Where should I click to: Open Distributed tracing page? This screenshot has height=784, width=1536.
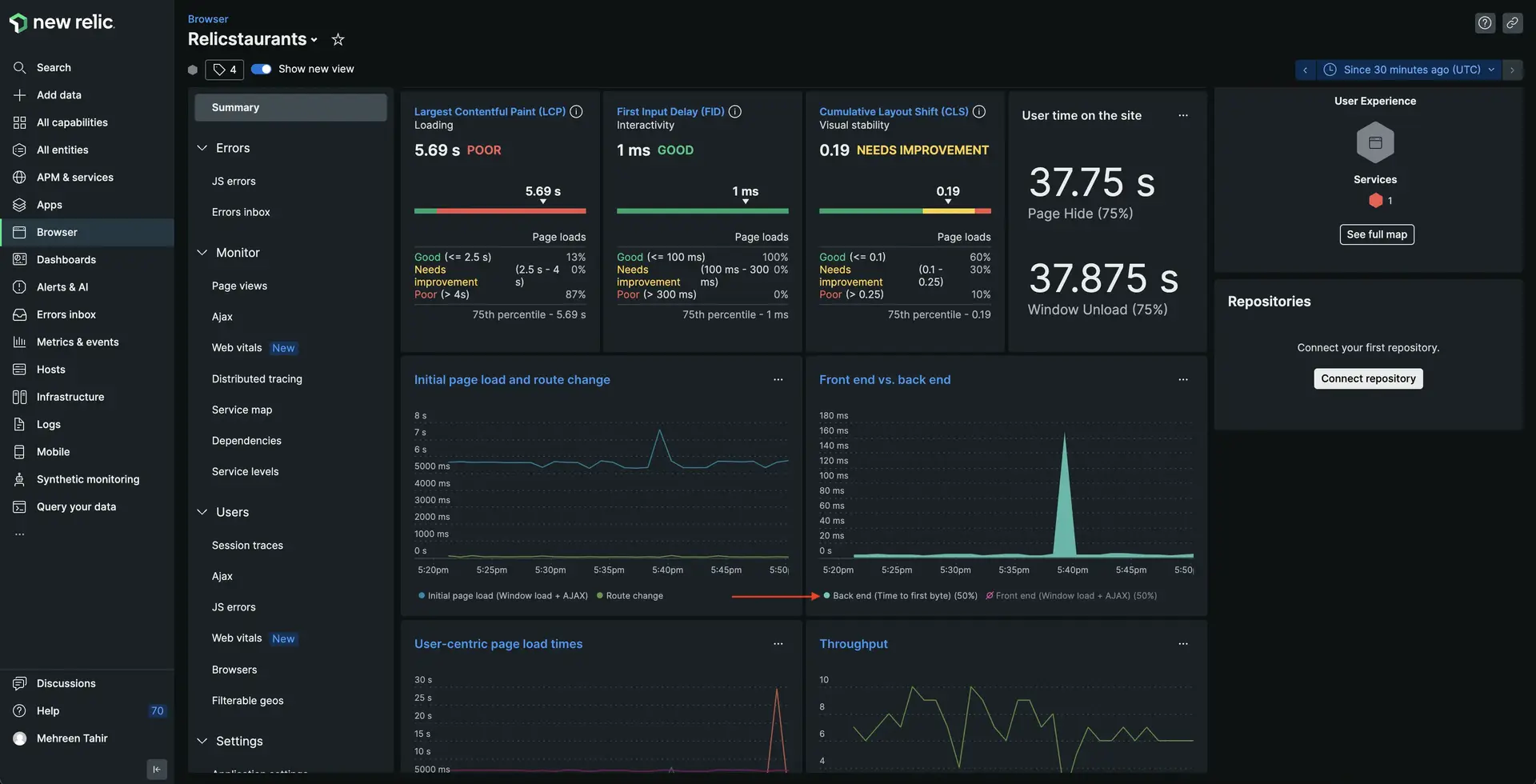(x=257, y=379)
